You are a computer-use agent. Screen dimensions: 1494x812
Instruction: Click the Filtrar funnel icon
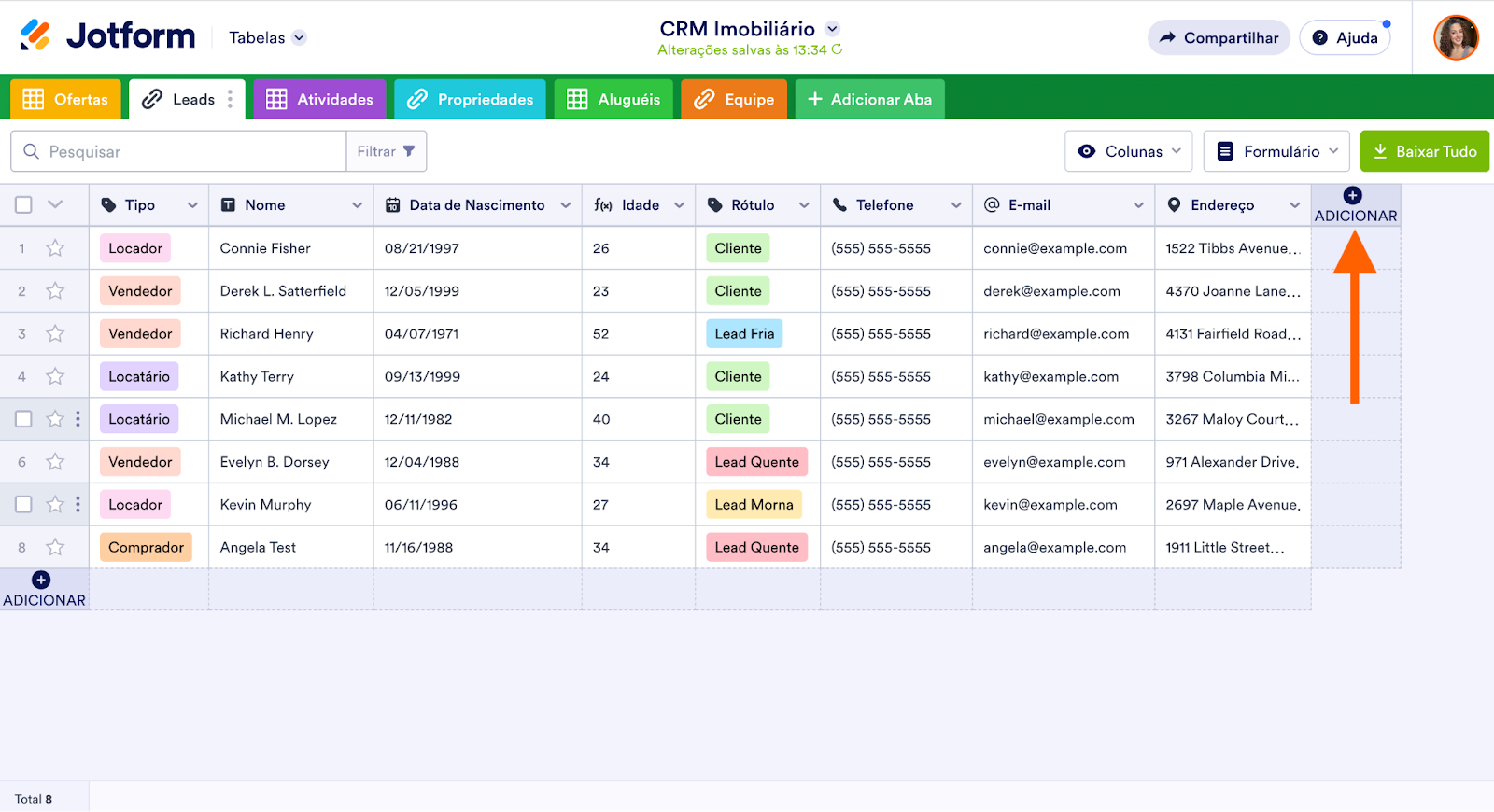pyautogui.click(x=409, y=151)
